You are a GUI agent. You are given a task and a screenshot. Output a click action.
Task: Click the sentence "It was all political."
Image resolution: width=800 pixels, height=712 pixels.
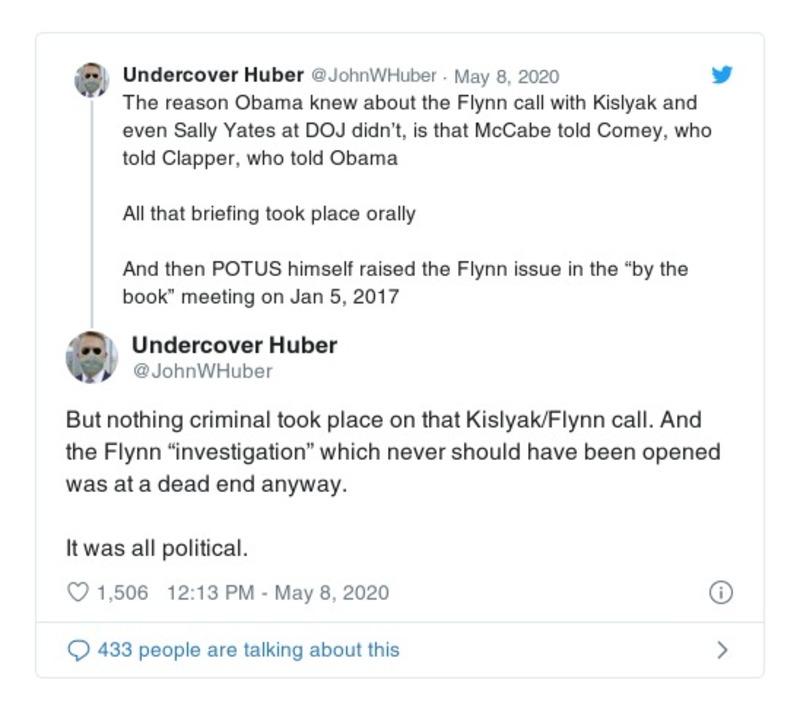click(156, 548)
